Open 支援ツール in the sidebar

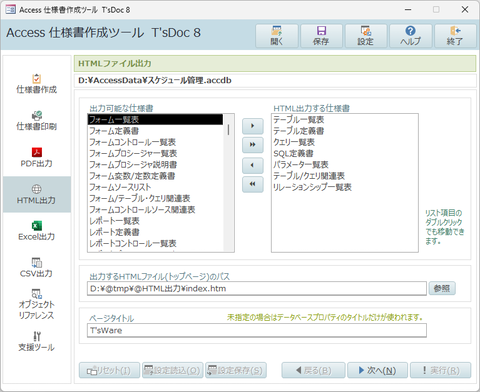(37, 341)
